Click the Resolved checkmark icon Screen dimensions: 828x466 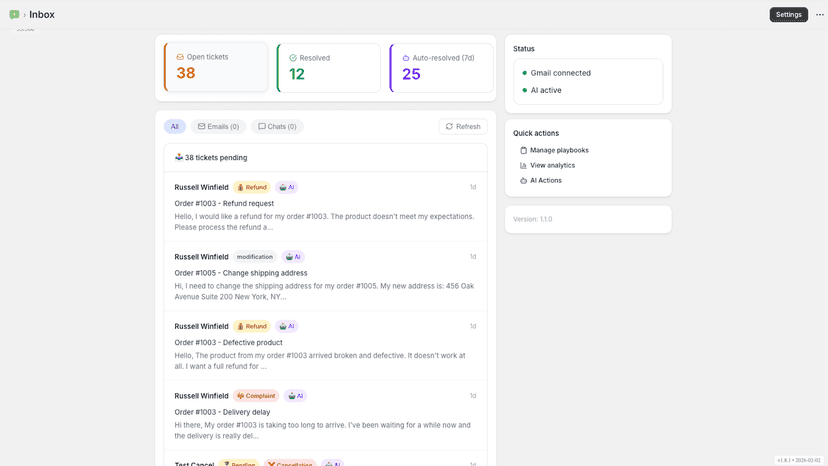293,58
